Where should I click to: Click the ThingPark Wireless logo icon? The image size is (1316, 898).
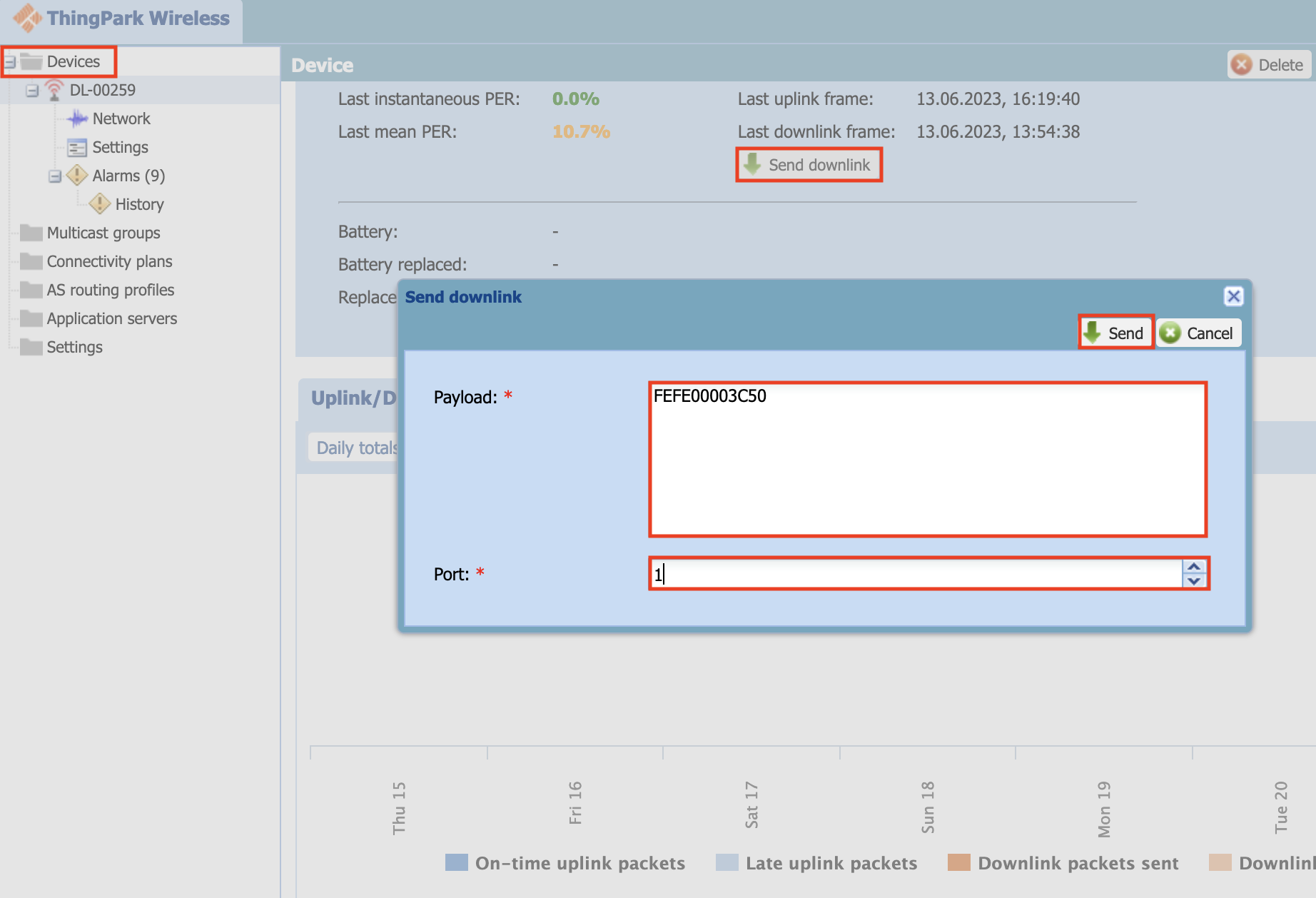point(27,18)
